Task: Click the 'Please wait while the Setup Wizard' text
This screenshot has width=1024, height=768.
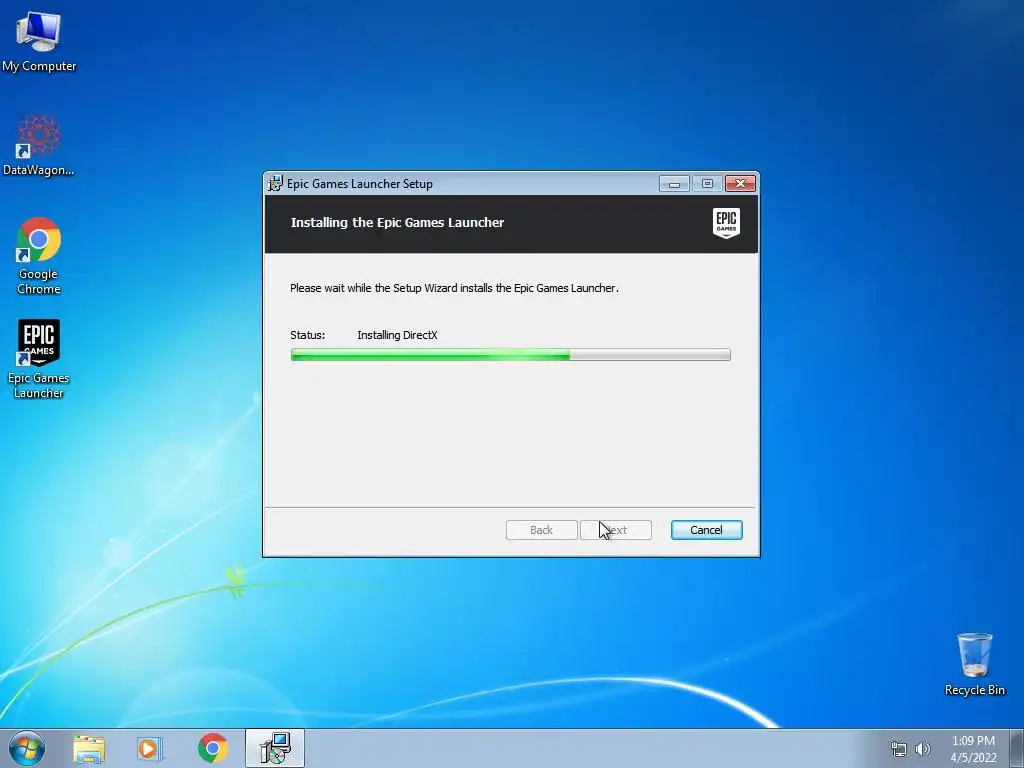Action: pos(454,288)
